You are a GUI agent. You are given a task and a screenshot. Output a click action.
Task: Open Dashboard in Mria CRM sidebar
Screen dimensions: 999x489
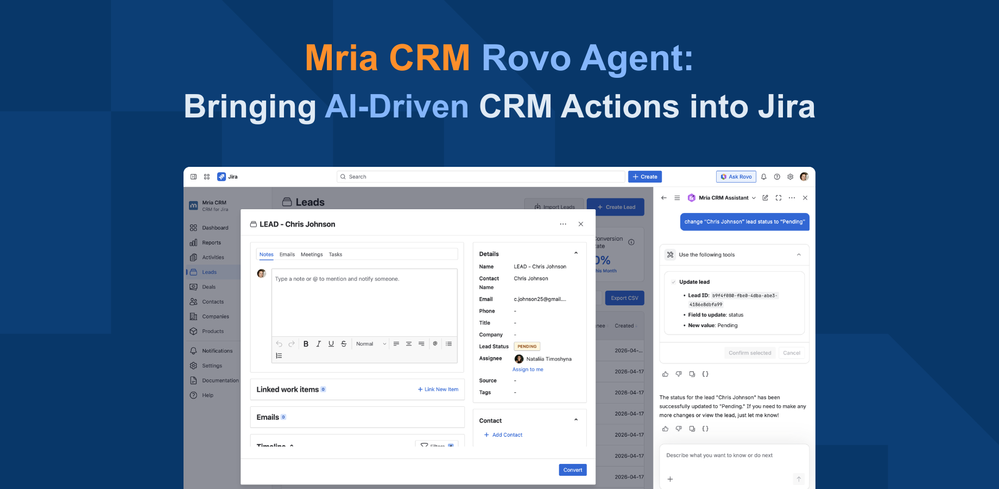pyautogui.click(x=209, y=227)
